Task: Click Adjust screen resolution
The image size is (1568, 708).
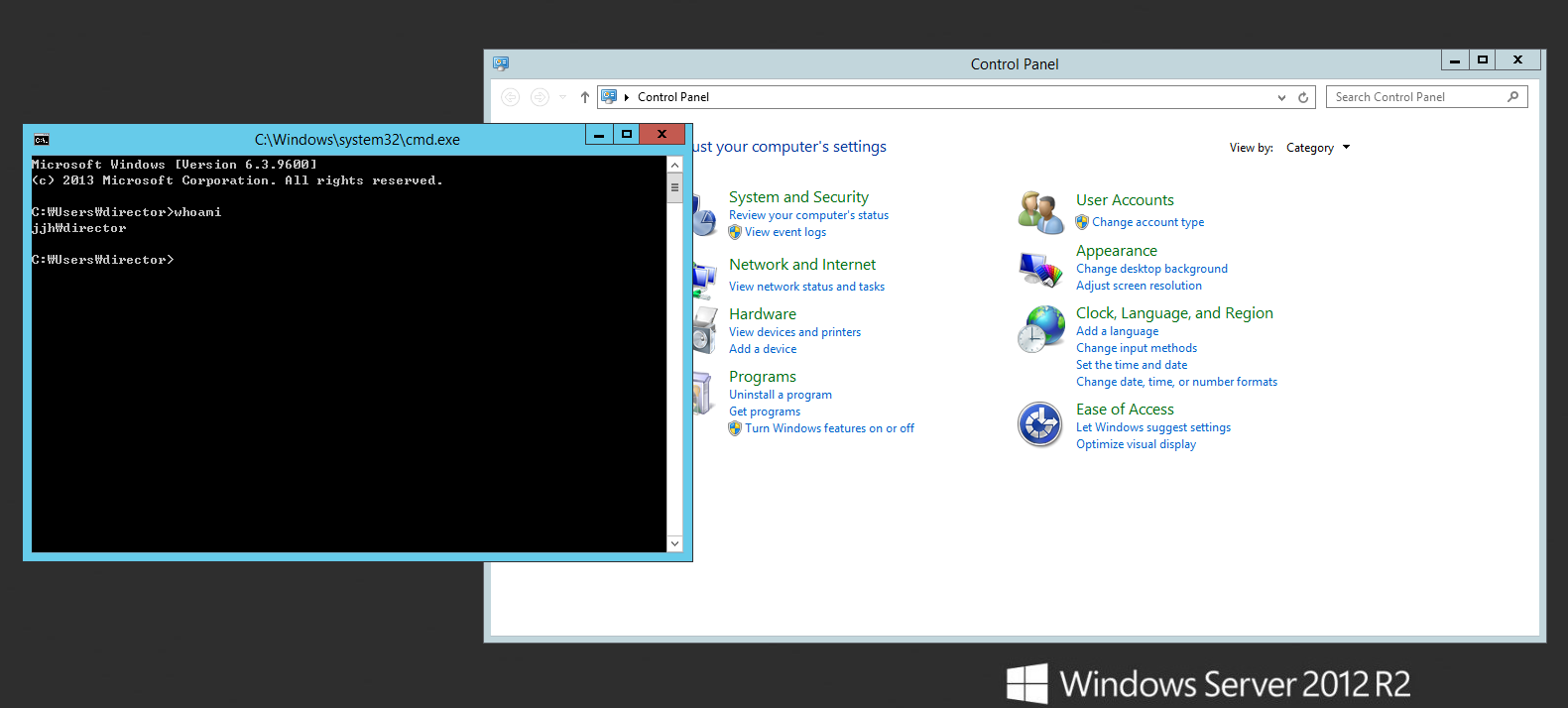Action: point(1139,286)
